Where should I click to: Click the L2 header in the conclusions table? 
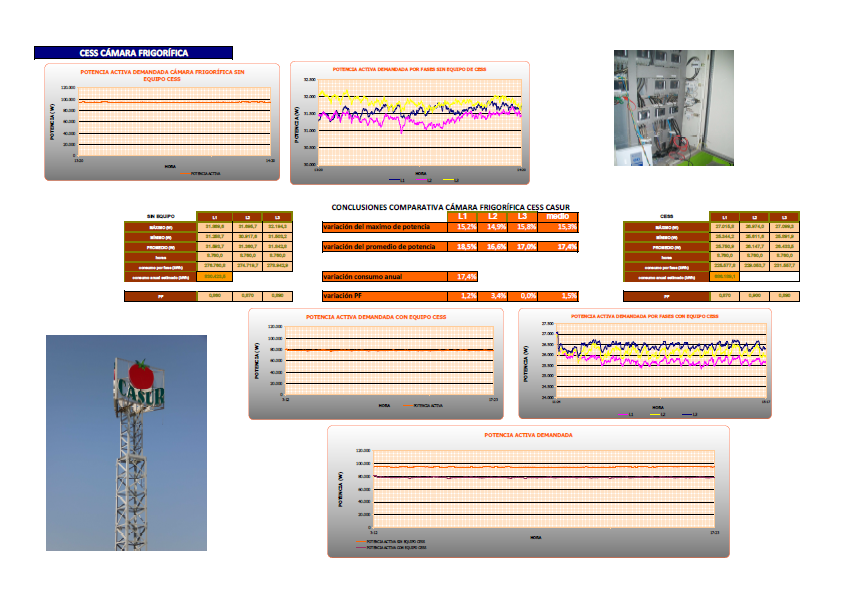493,216
